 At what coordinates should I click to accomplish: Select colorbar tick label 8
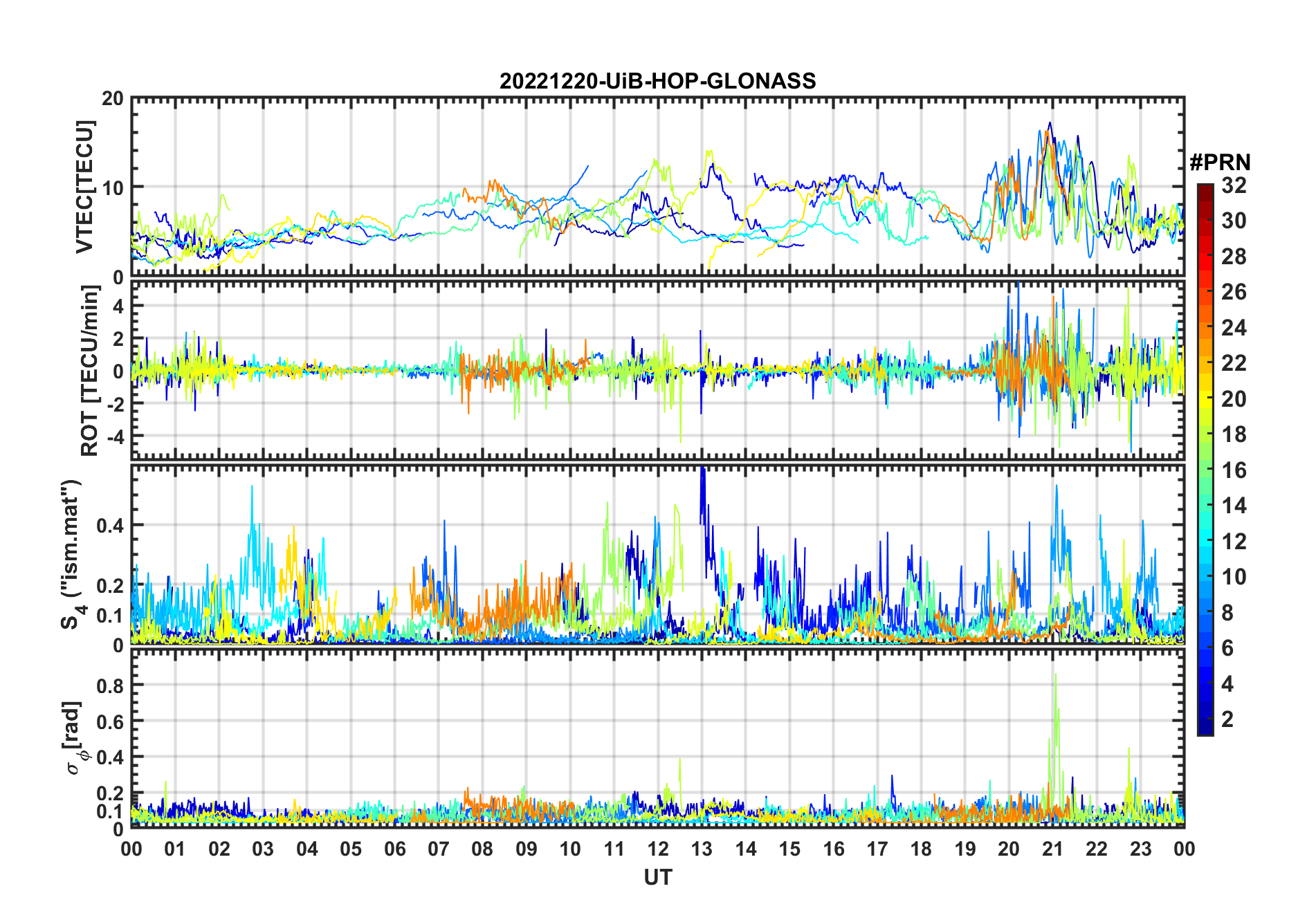pos(1227,613)
